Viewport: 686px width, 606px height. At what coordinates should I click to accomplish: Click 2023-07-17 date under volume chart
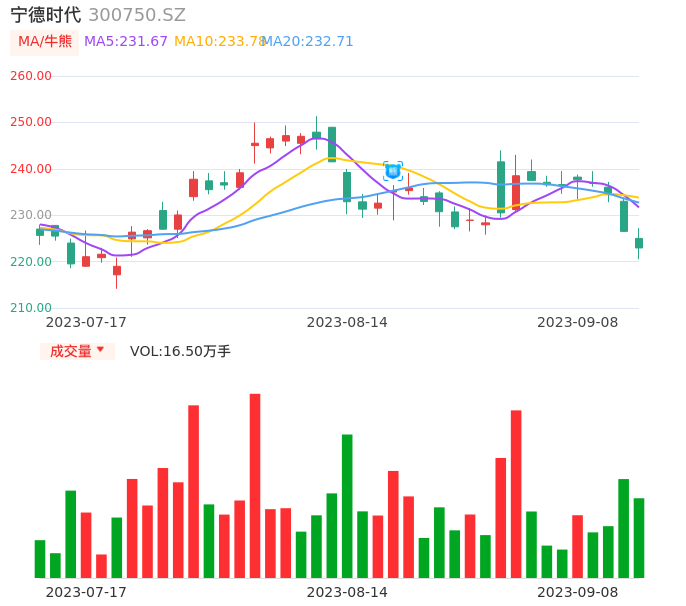coord(86,592)
